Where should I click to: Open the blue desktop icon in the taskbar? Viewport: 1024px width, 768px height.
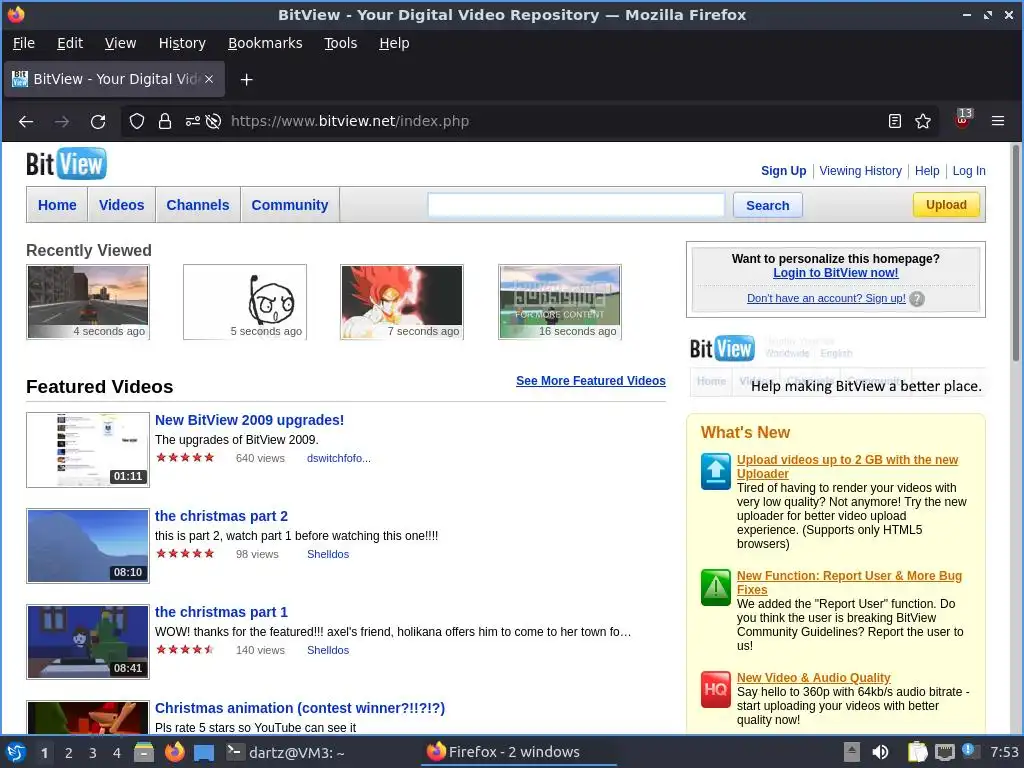click(x=204, y=753)
